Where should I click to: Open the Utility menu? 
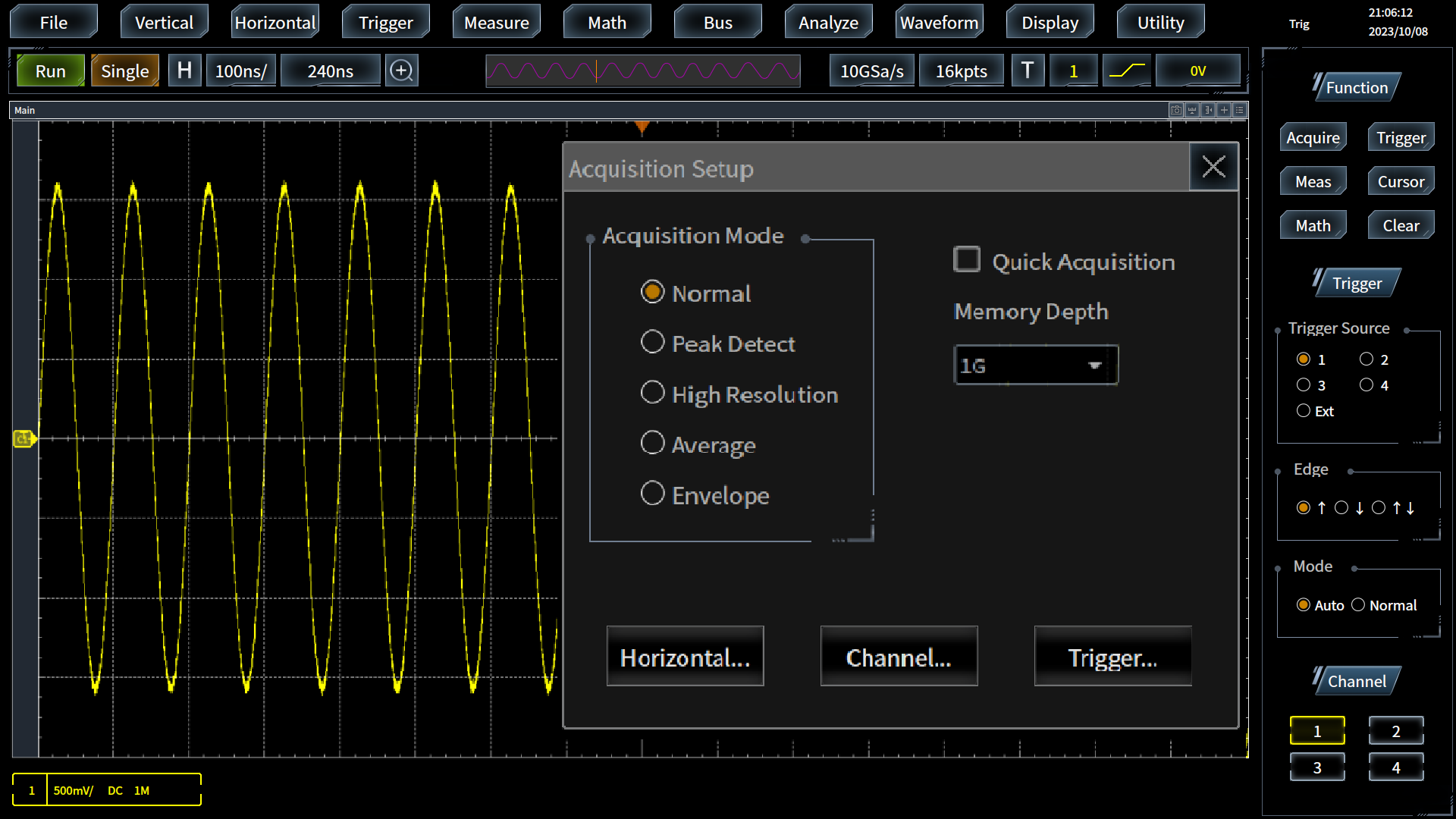[x=1160, y=22]
